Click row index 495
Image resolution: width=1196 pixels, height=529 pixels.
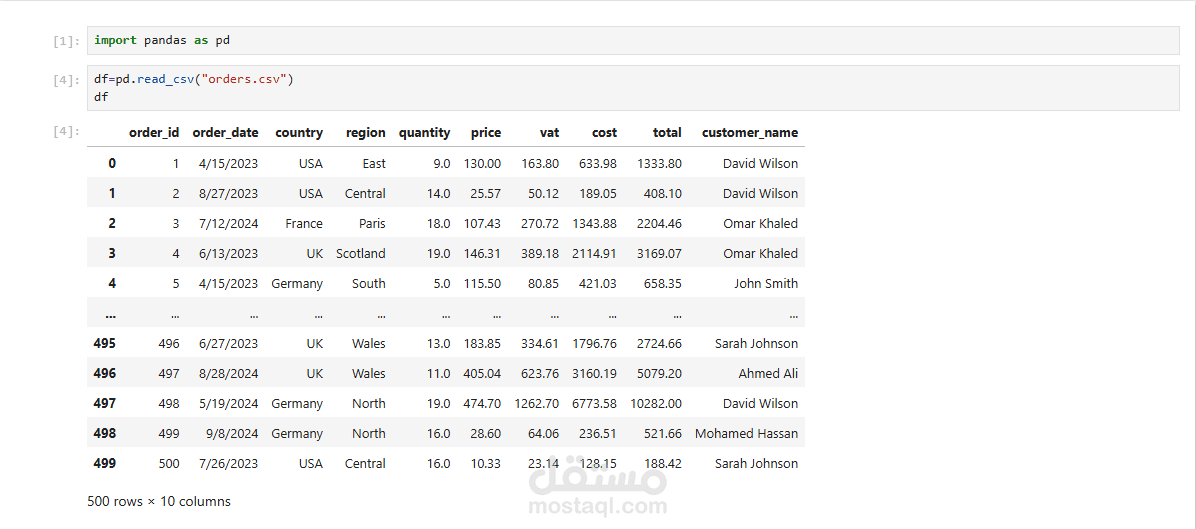pyautogui.click(x=104, y=344)
